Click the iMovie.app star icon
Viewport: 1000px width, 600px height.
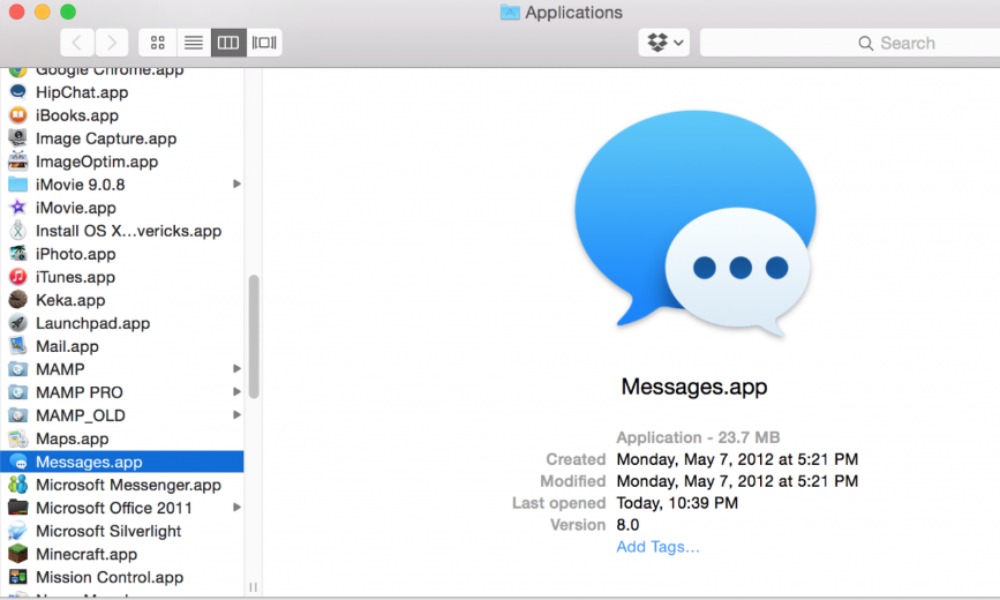tap(18, 208)
